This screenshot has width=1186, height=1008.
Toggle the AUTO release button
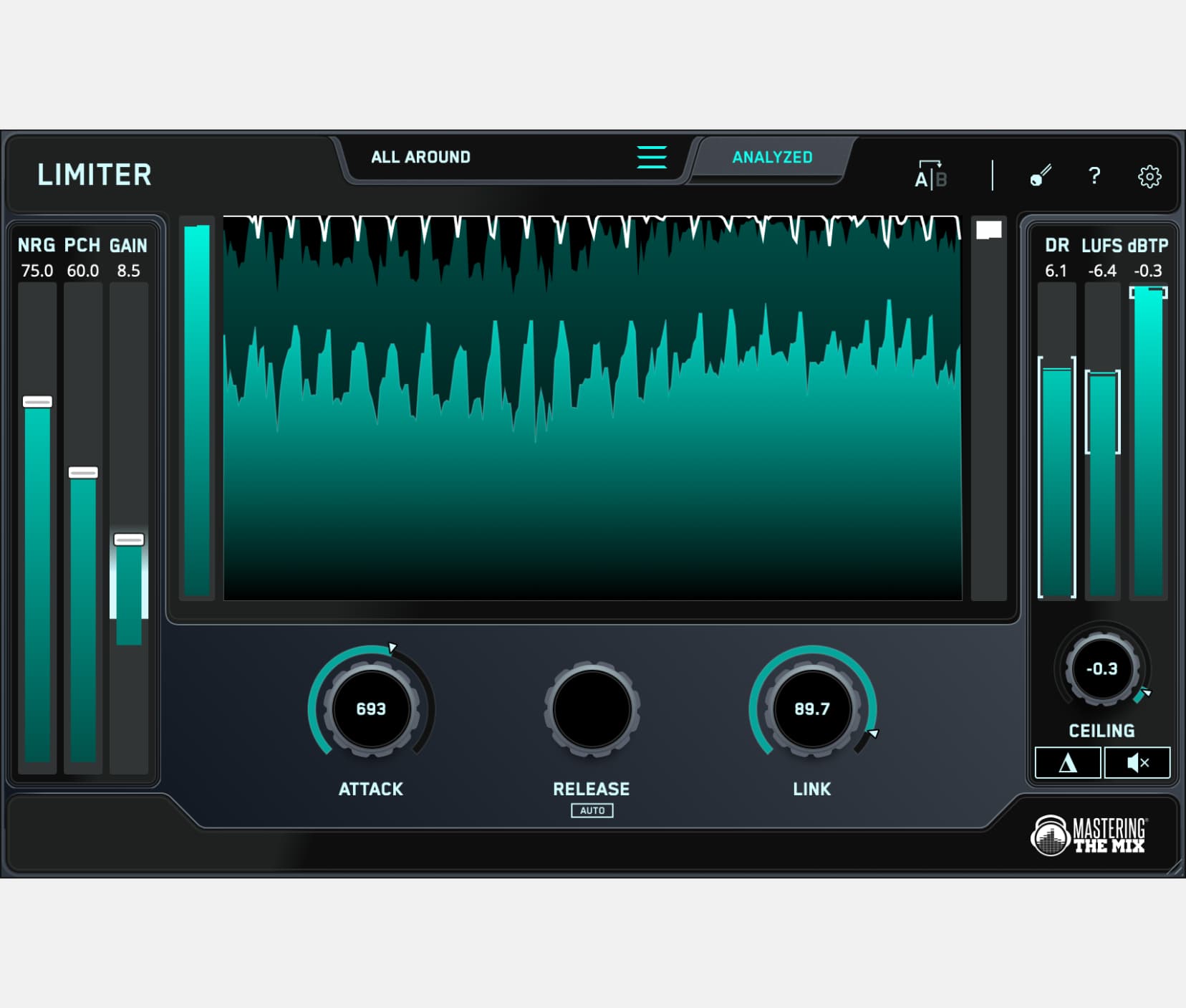pyautogui.click(x=592, y=810)
